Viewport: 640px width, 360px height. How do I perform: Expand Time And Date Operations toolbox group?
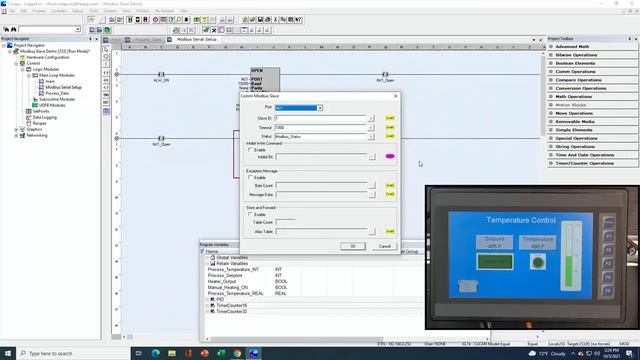pos(551,155)
